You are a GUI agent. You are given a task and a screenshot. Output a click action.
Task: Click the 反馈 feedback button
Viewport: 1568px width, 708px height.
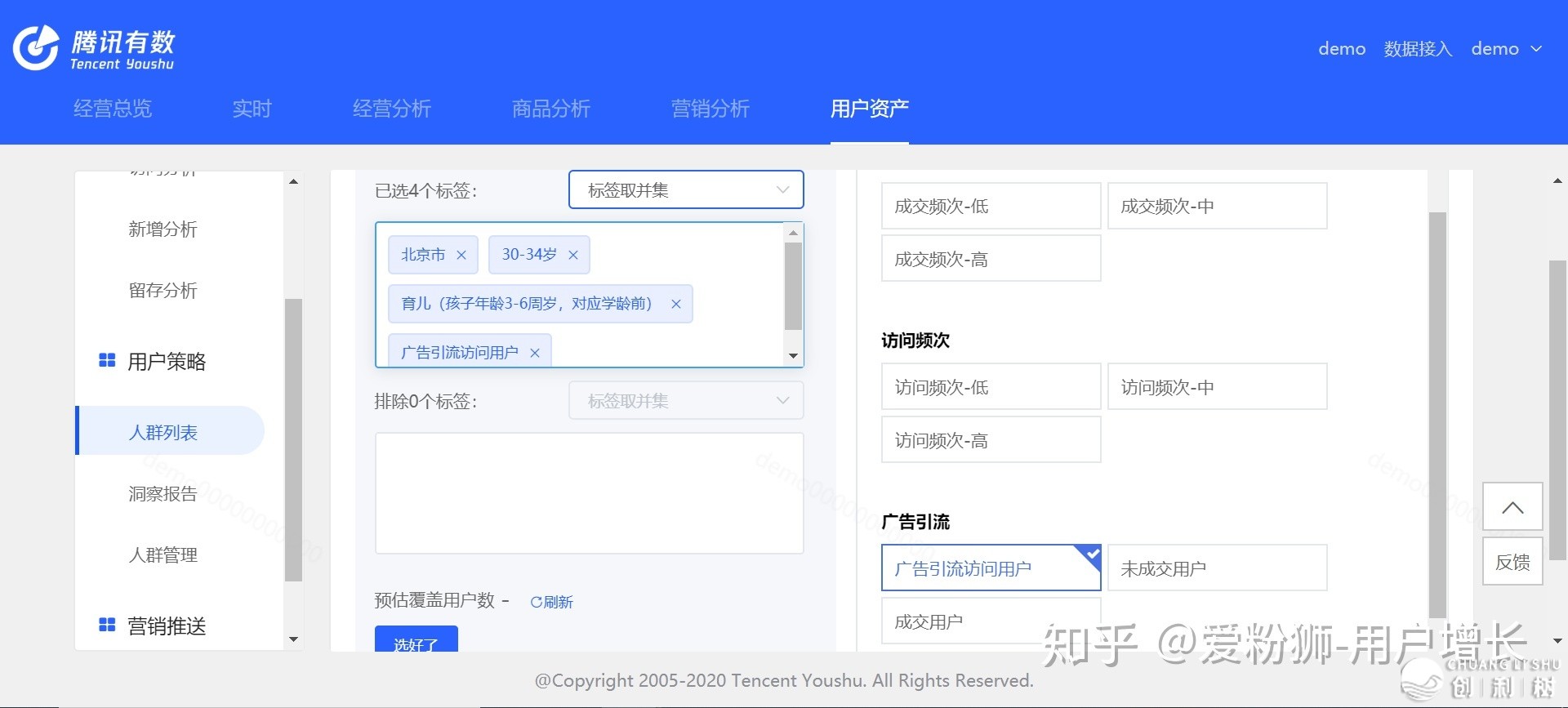(x=1512, y=562)
